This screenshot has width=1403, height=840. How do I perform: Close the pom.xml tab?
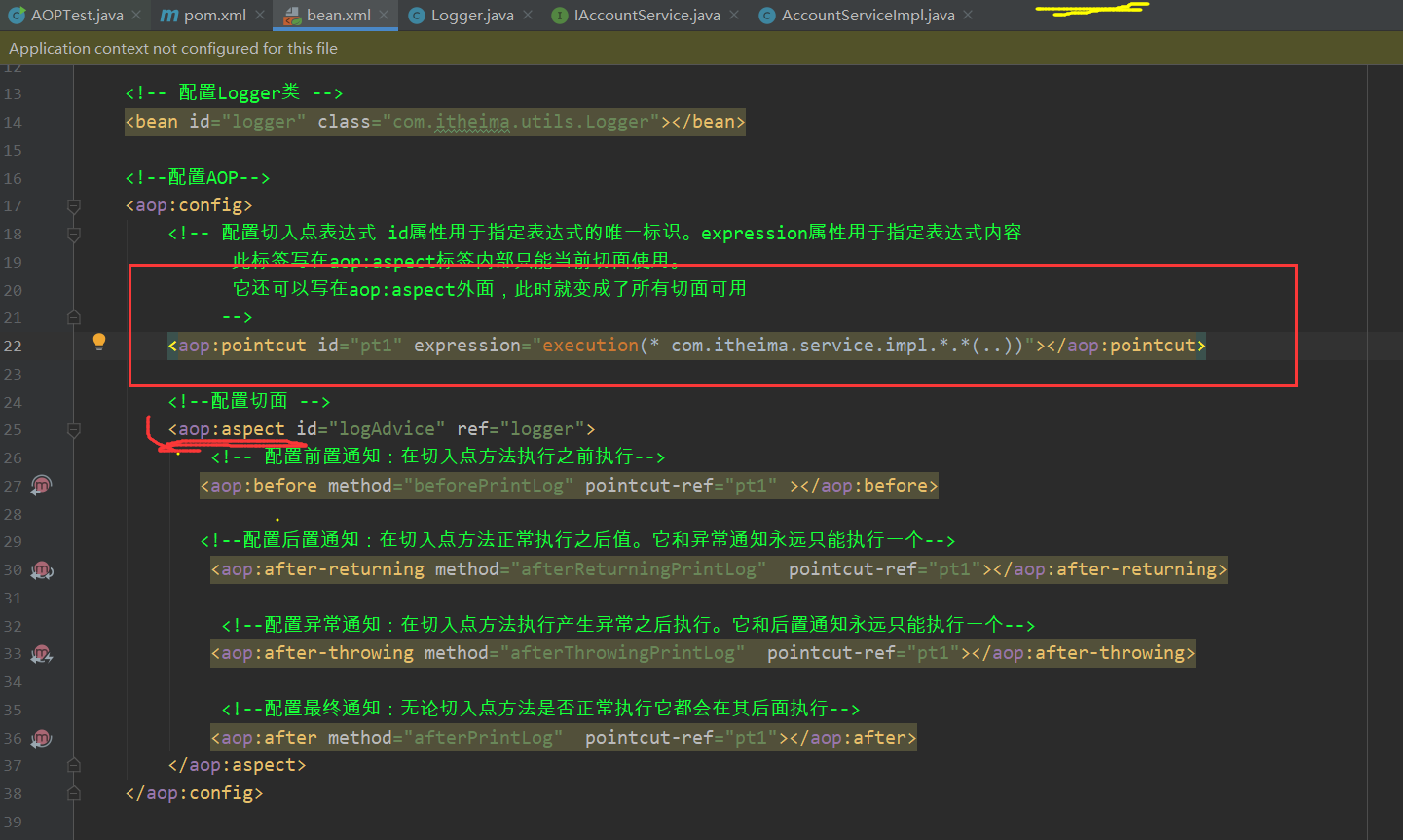point(260,16)
